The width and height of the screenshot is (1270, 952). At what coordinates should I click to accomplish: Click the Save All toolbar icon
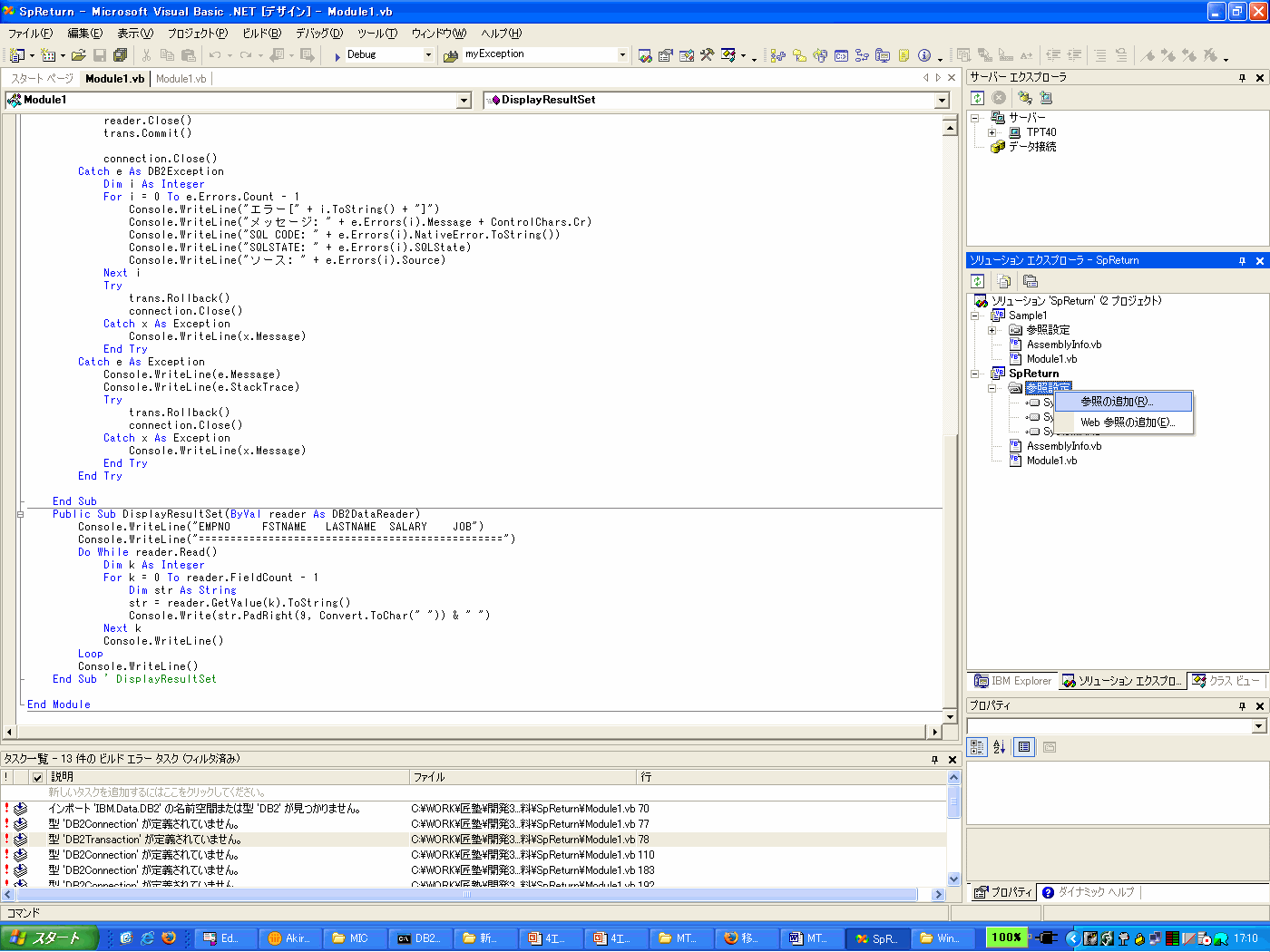(x=120, y=55)
